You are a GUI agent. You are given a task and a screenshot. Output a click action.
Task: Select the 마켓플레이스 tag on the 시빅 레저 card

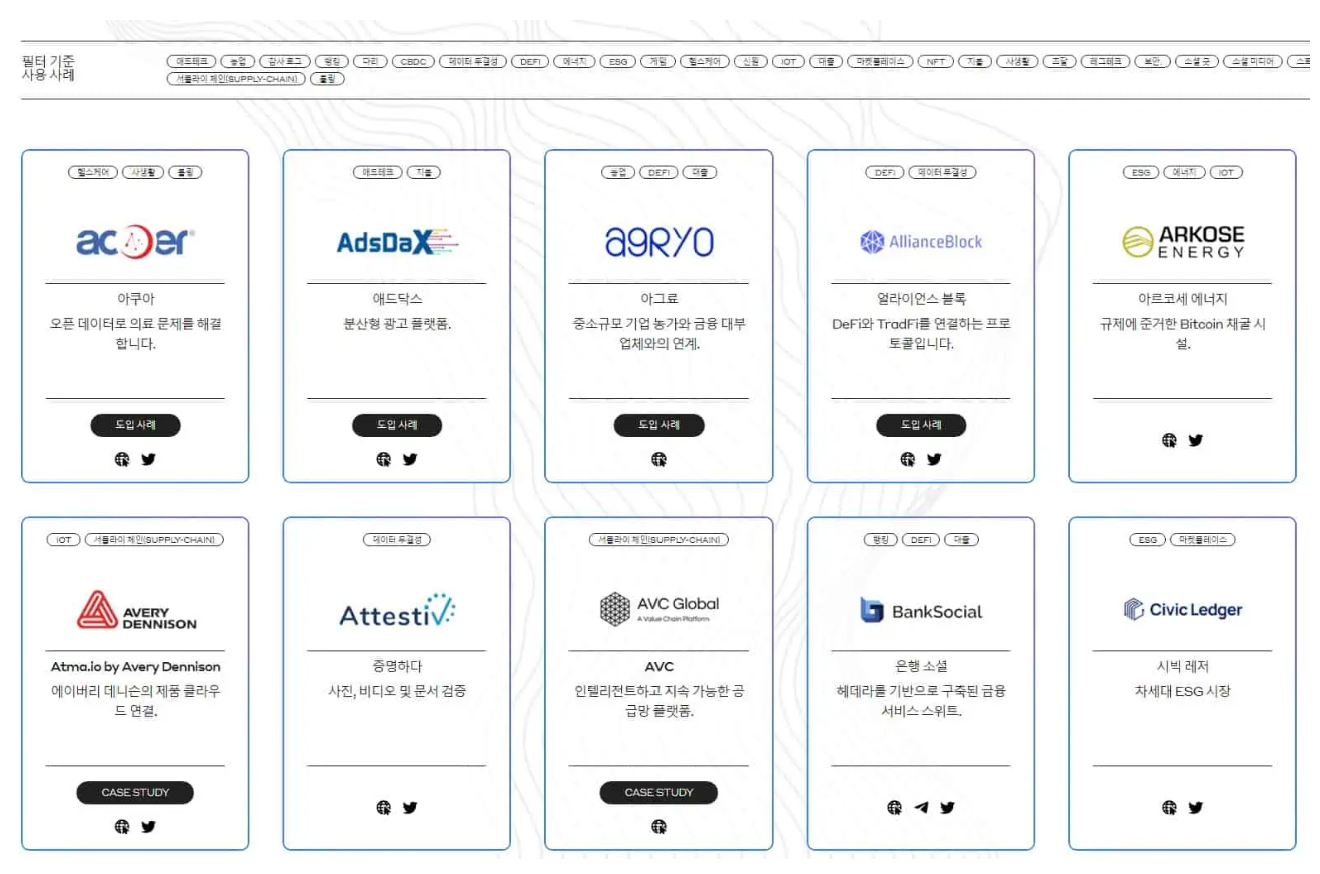[1202, 539]
